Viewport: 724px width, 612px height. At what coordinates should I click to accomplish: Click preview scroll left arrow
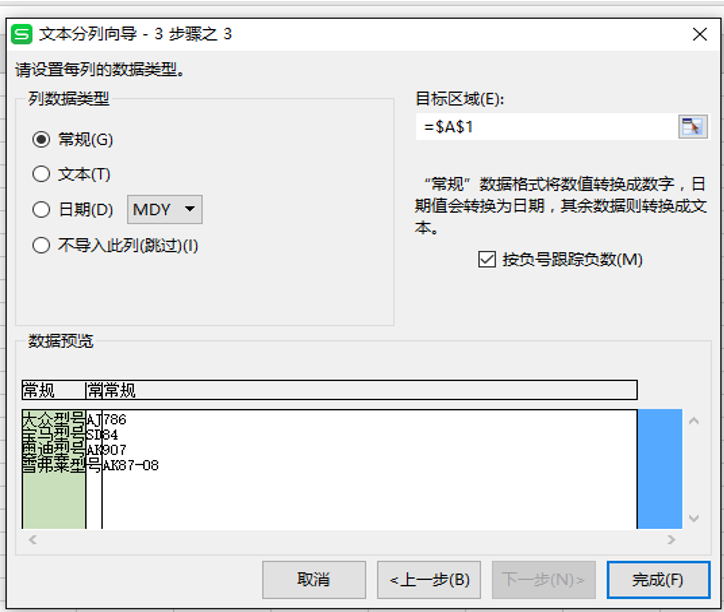[32, 539]
